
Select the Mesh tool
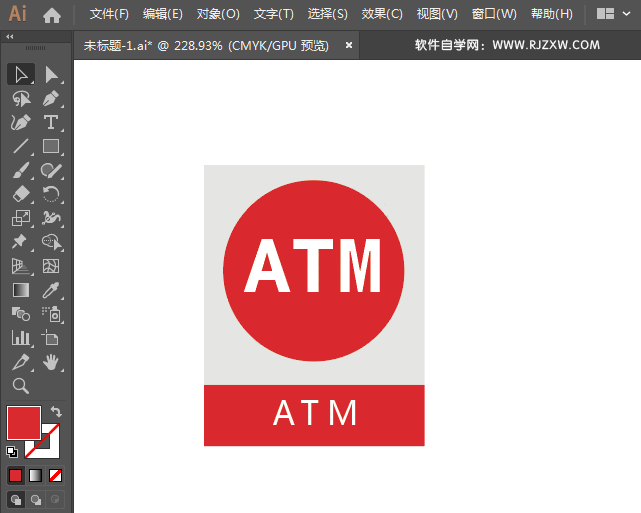coord(52,266)
